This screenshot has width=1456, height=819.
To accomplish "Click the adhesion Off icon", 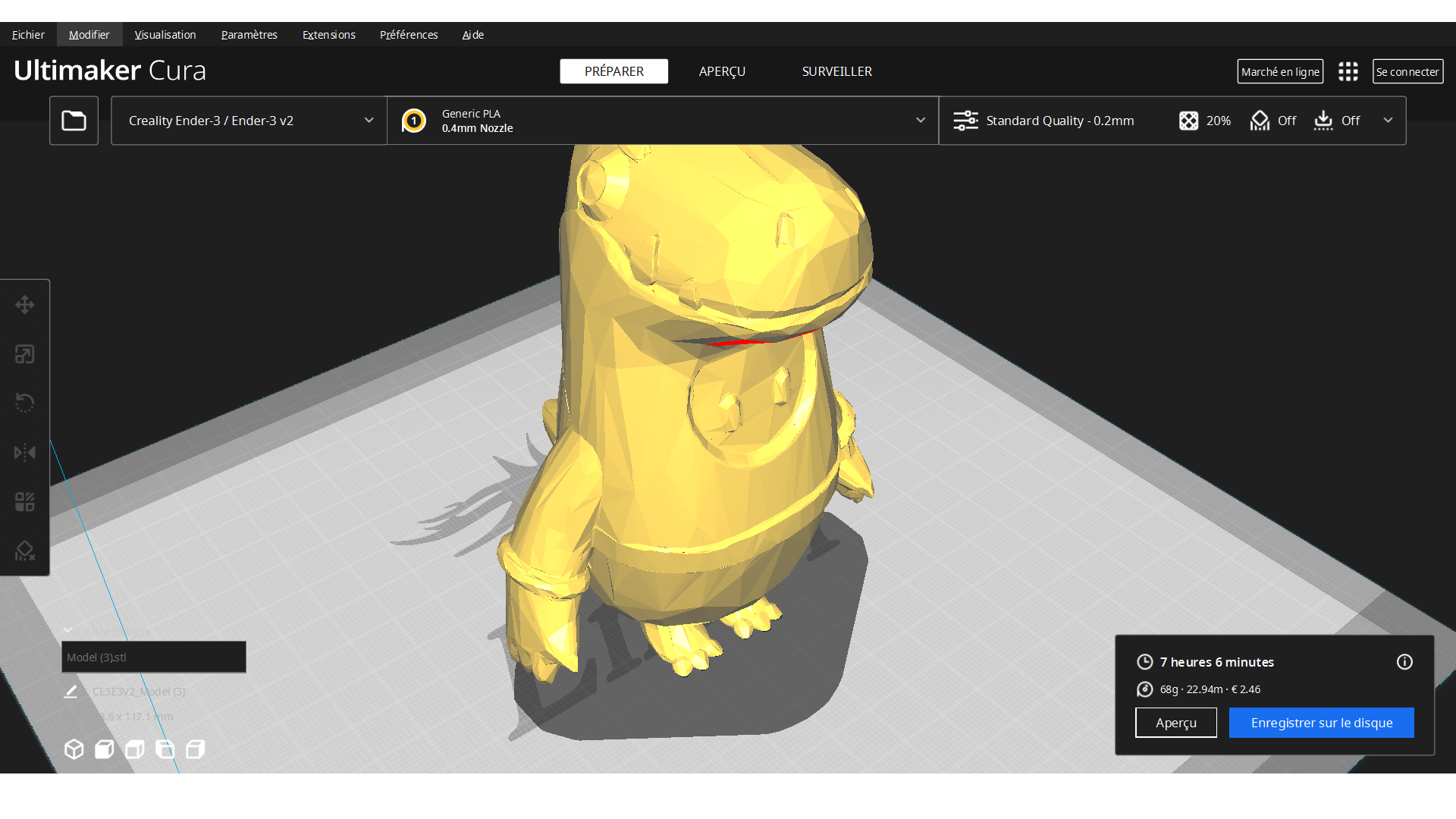I will pos(1323,121).
